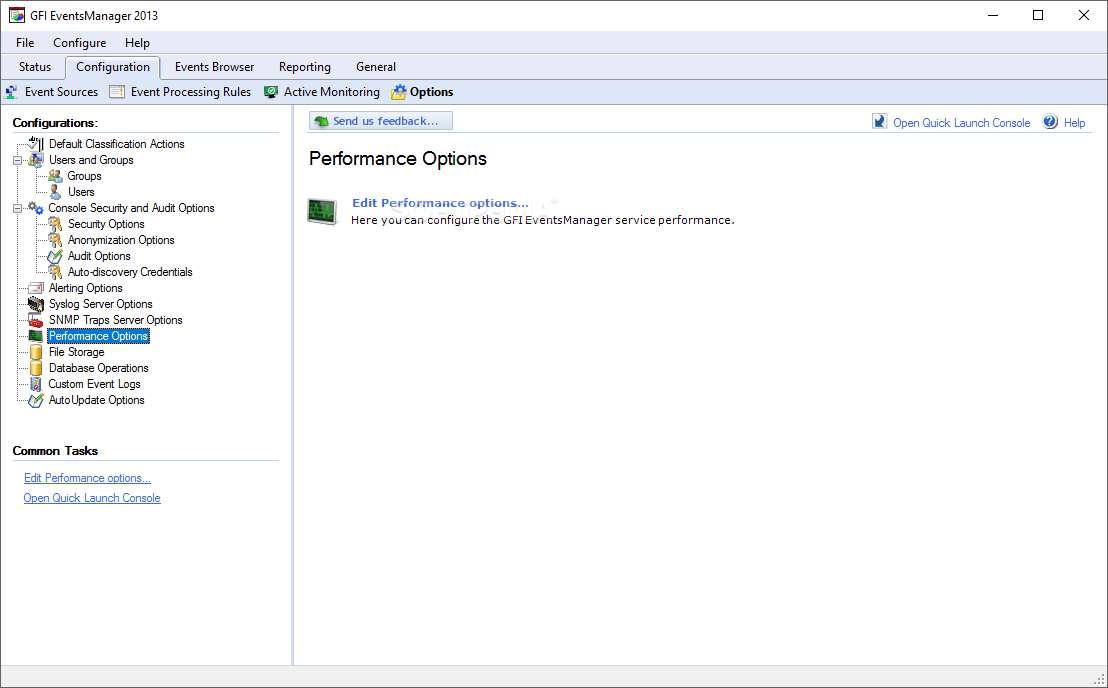Select Anonymization Options in the tree
Image resolution: width=1108 pixels, height=688 pixels.
(121, 240)
